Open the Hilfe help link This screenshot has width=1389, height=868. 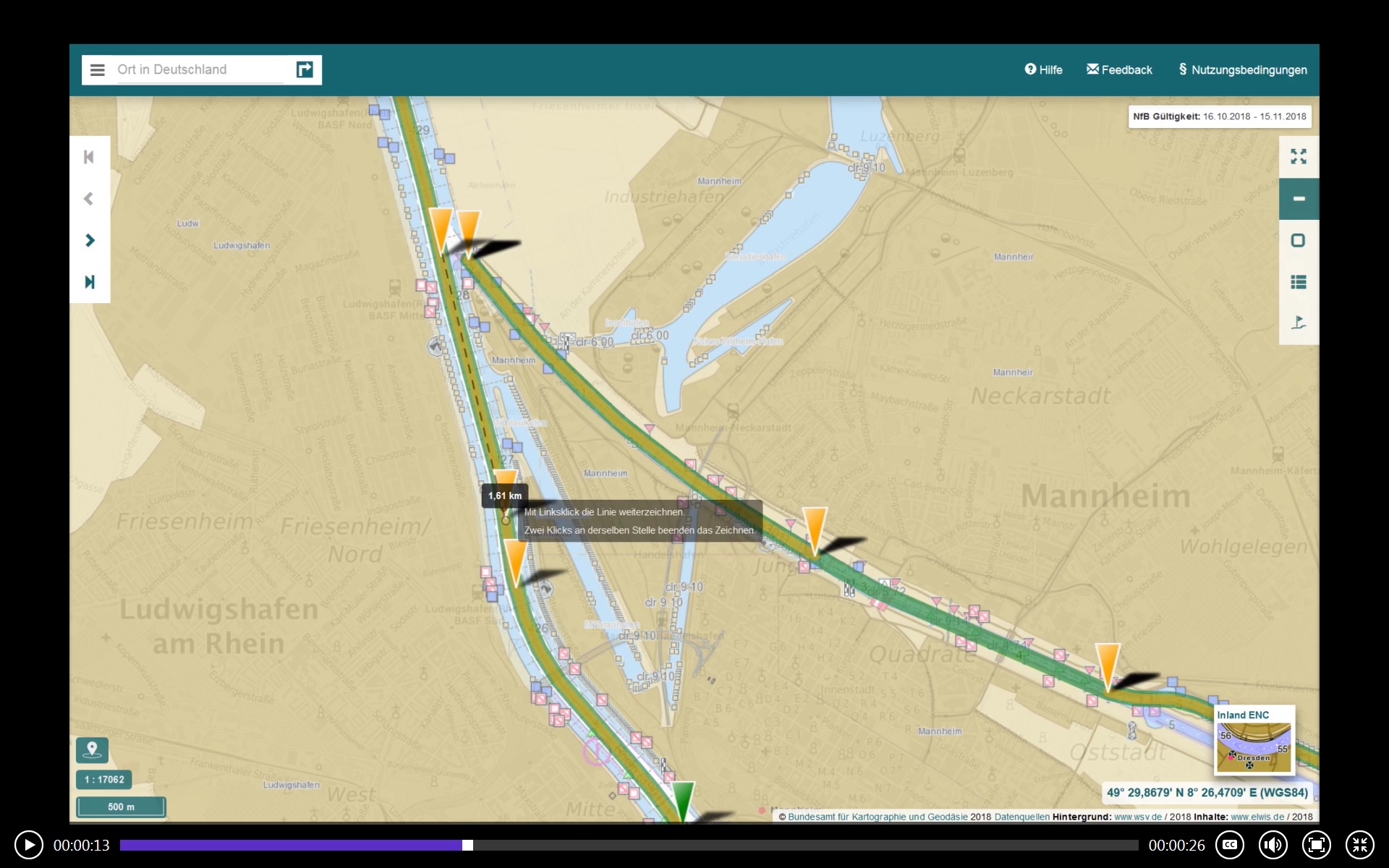[x=1043, y=69]
